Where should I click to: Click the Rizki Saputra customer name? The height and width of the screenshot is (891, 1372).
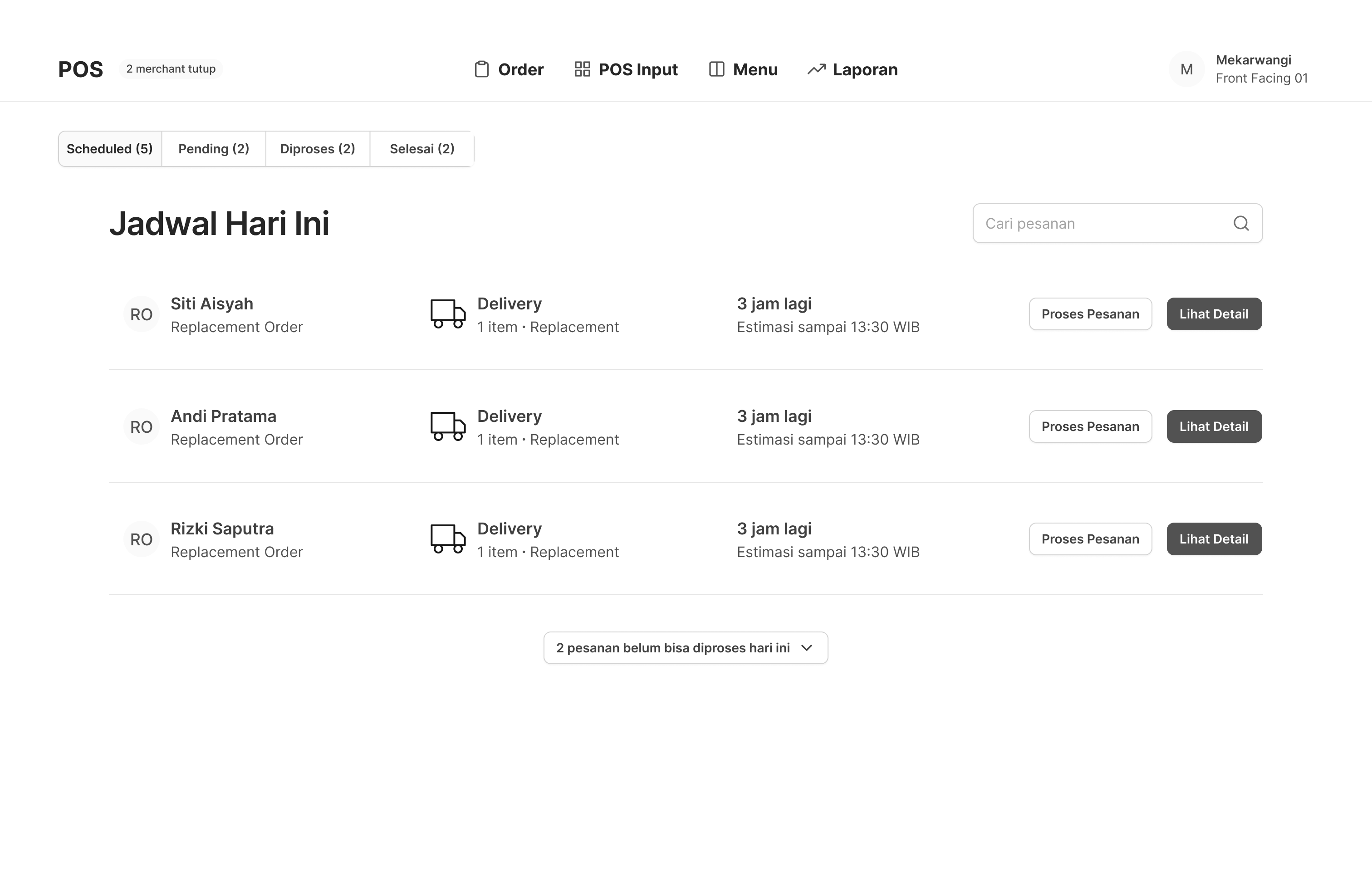coord(222,529)
